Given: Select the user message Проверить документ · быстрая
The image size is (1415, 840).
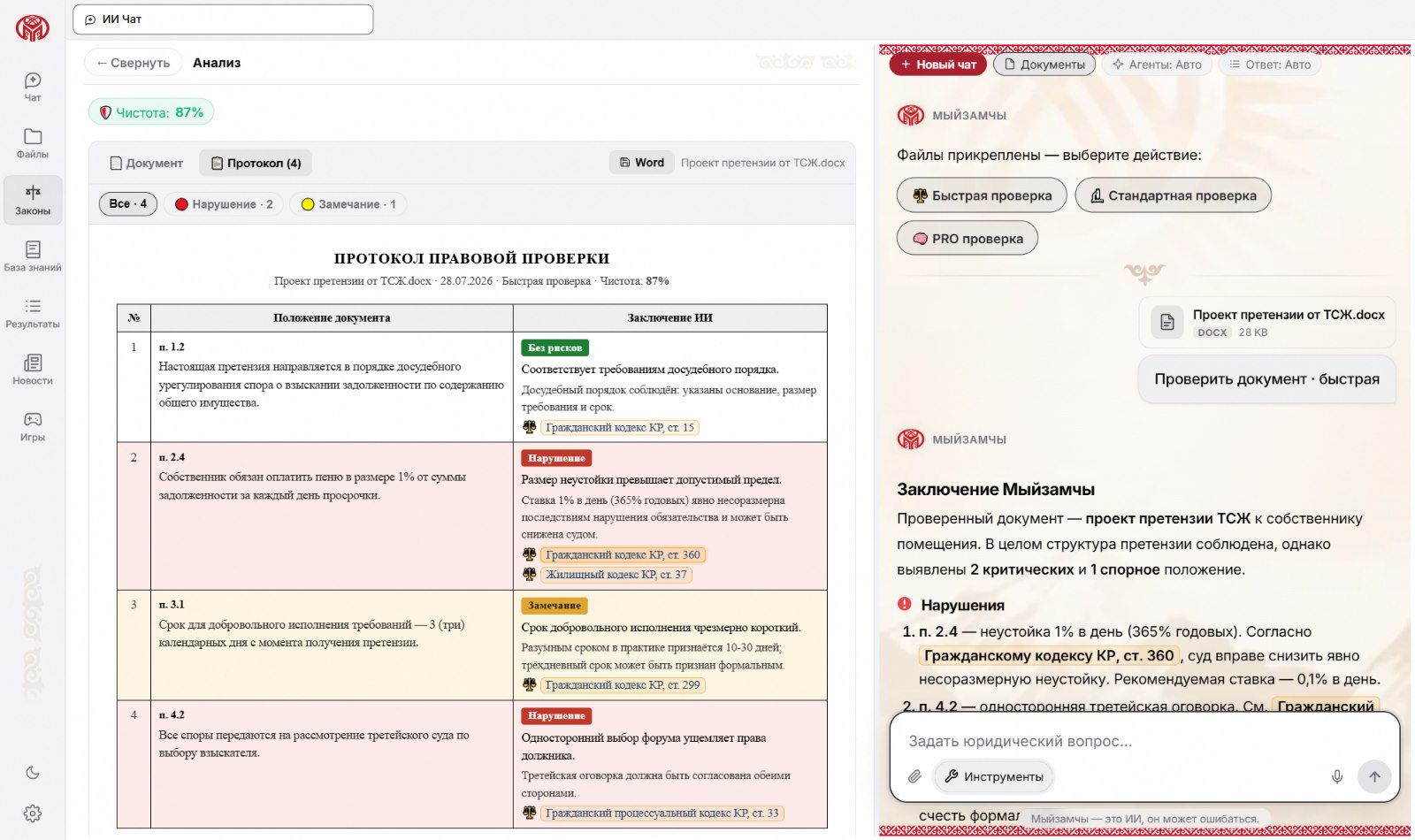Looking at the screenshot, I should [1266, 378].
